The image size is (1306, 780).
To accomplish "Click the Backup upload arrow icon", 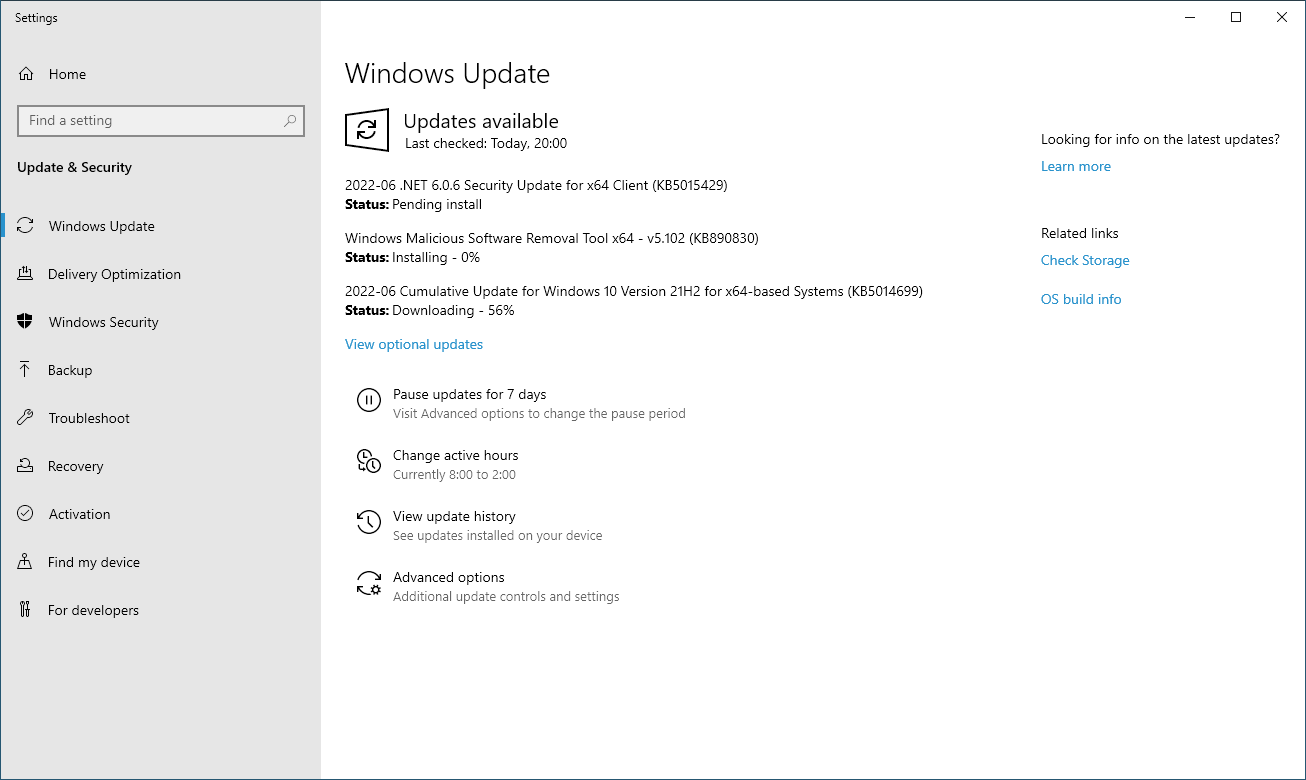I will point(26,370).
